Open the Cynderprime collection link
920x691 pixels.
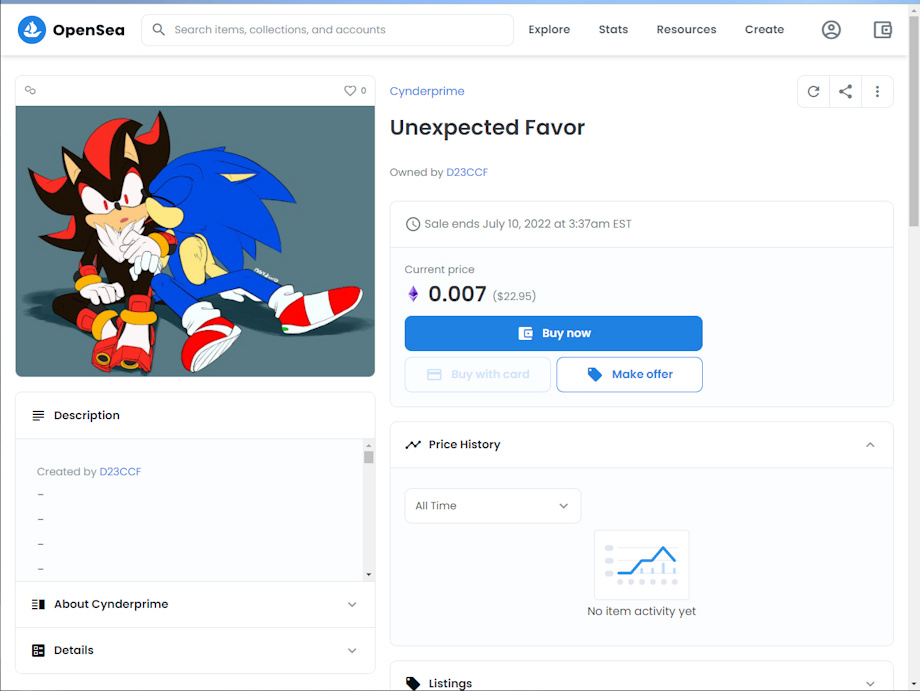pyautogui.click(x=427, y=91)
